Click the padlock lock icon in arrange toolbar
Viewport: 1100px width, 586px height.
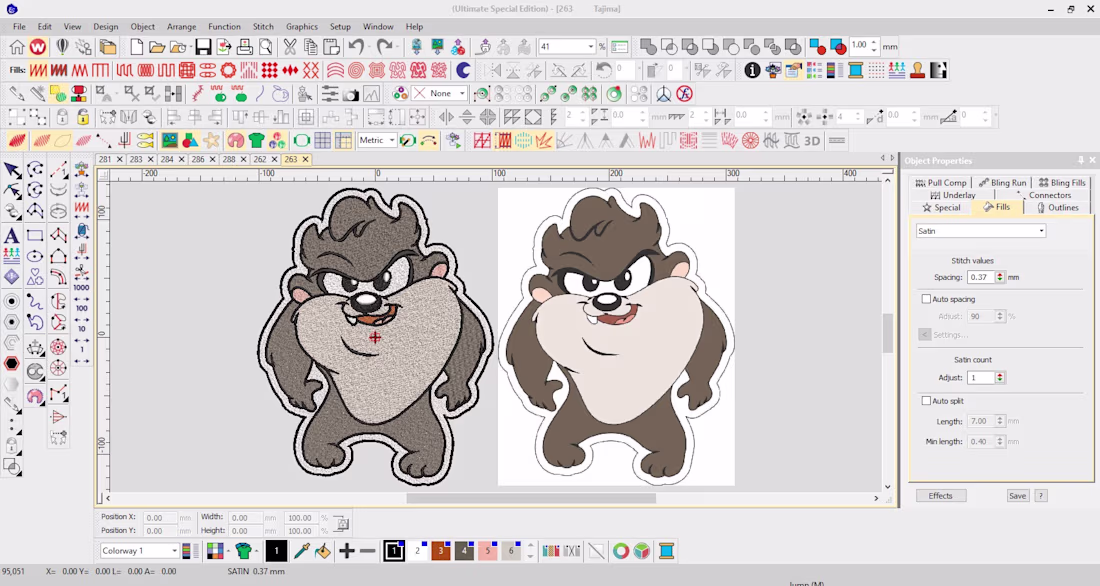click(62, 117)
